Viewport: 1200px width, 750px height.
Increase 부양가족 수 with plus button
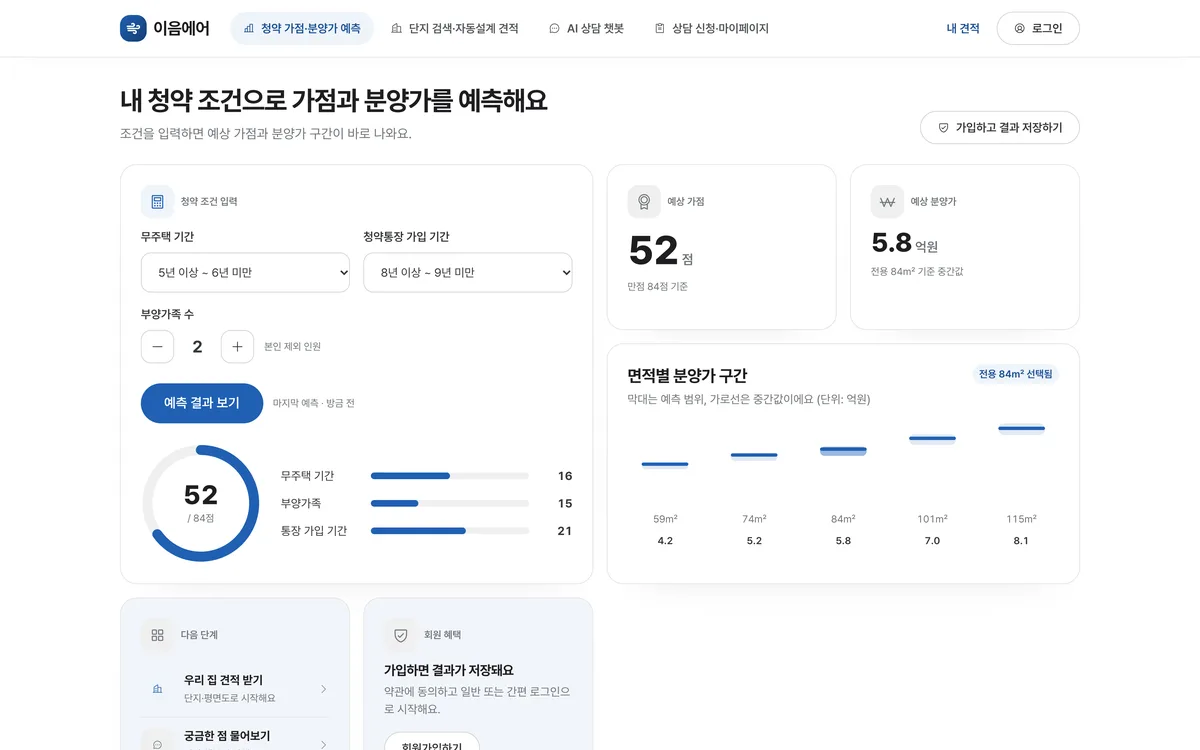point(237,347)
